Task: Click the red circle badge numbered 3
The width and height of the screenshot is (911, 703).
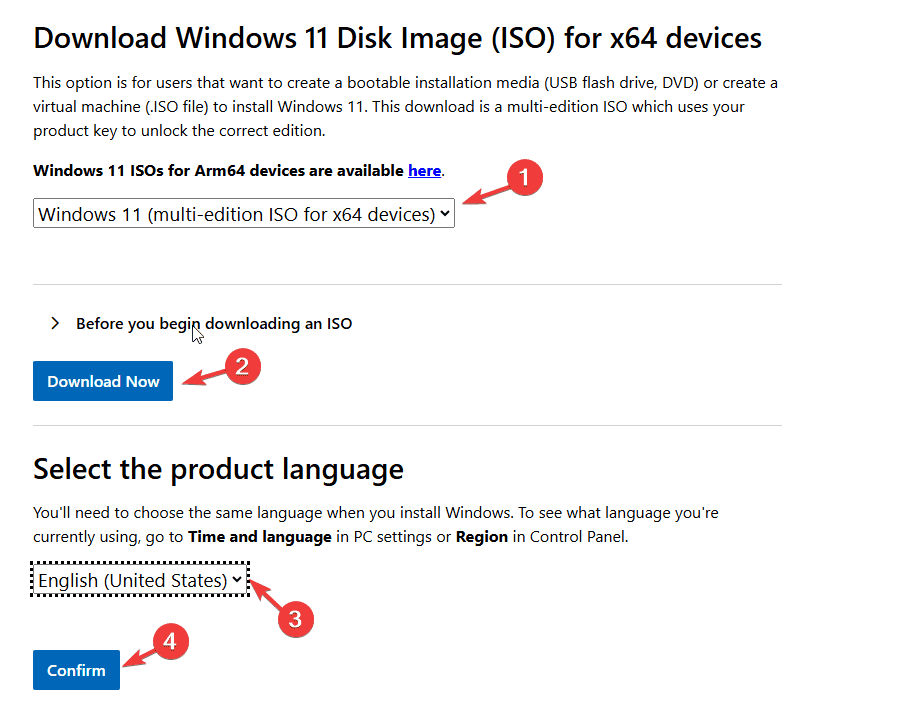Action: [295, 619]
